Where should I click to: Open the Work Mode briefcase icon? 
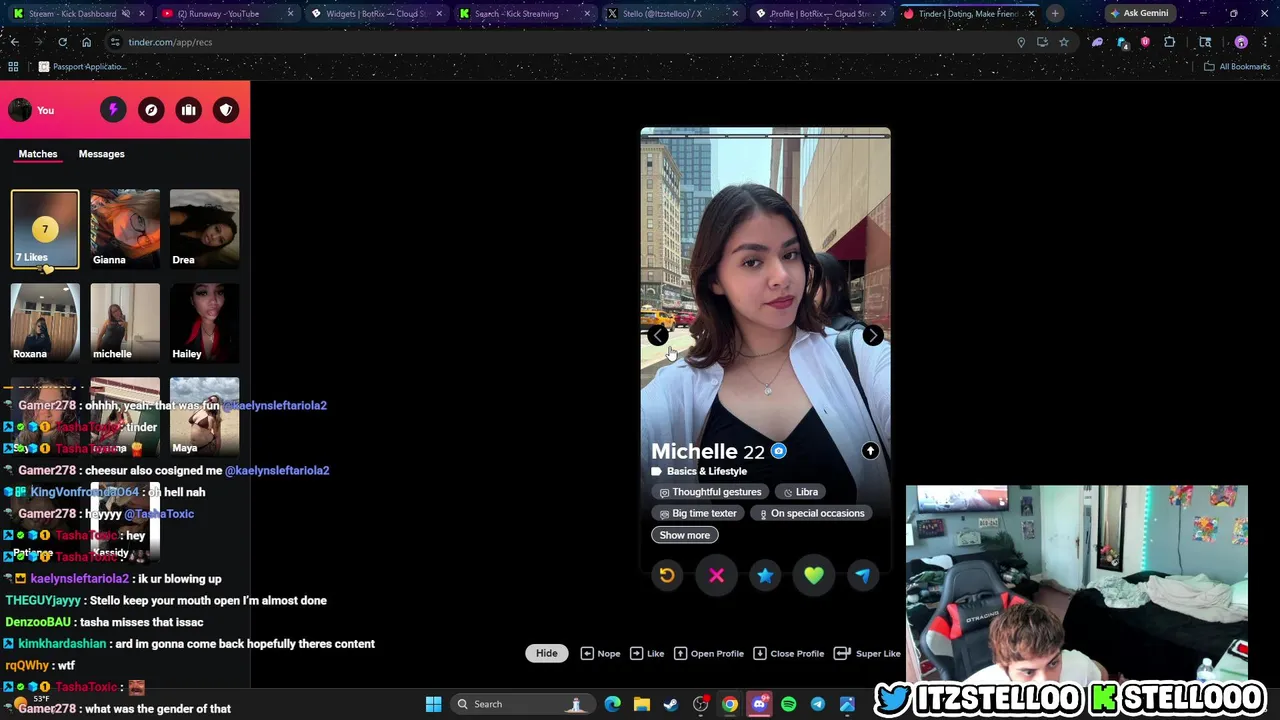point(188,110)
